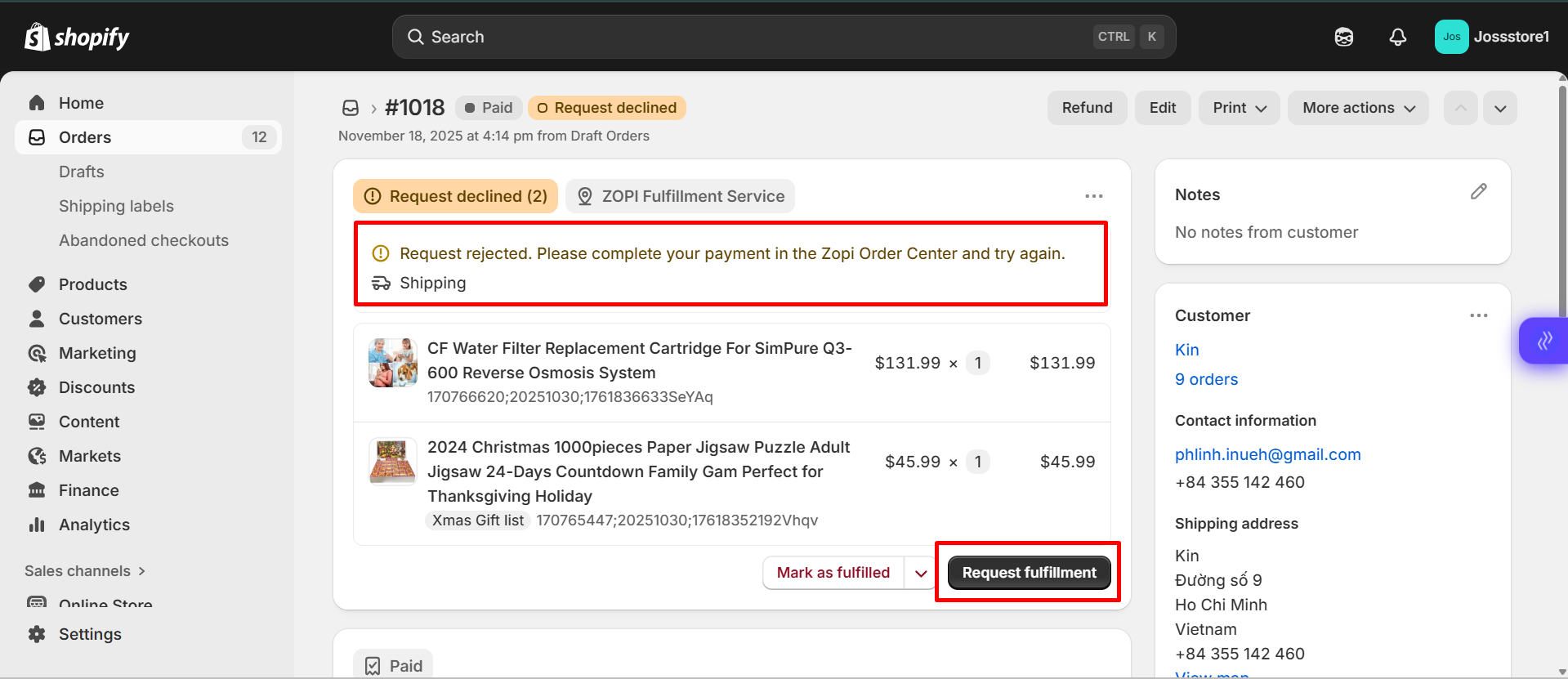
Task: Expand the Print dropdown
Action: (x=1239, y=108)
